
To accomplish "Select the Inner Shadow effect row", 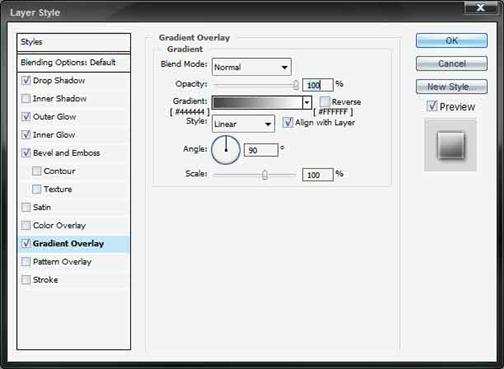I will click(x=73, y=99).
